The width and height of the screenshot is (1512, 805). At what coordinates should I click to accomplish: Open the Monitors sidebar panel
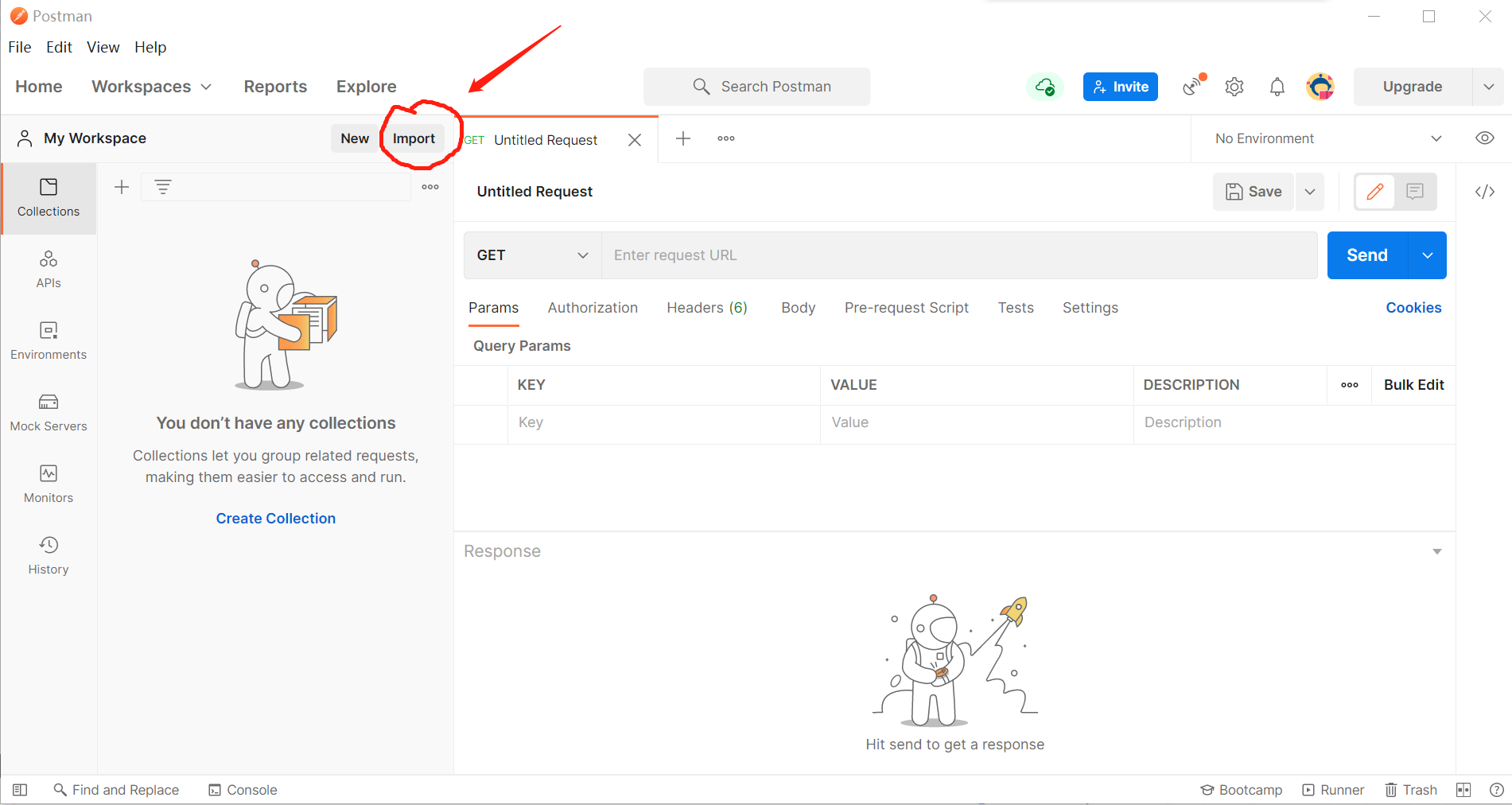49,484
